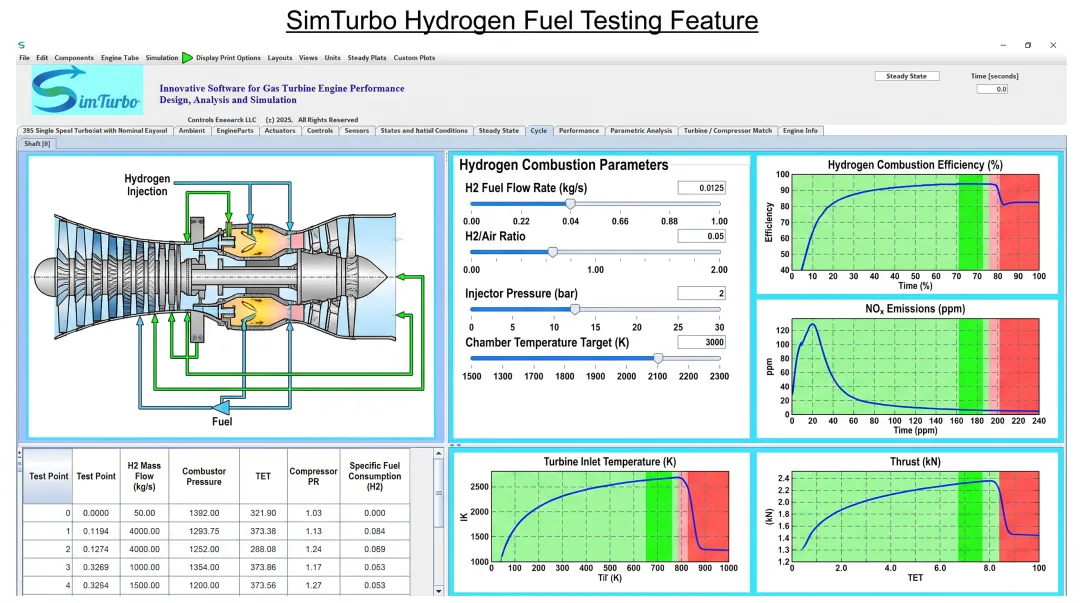
Task: Open the Units menu
Action: (332, 58)
